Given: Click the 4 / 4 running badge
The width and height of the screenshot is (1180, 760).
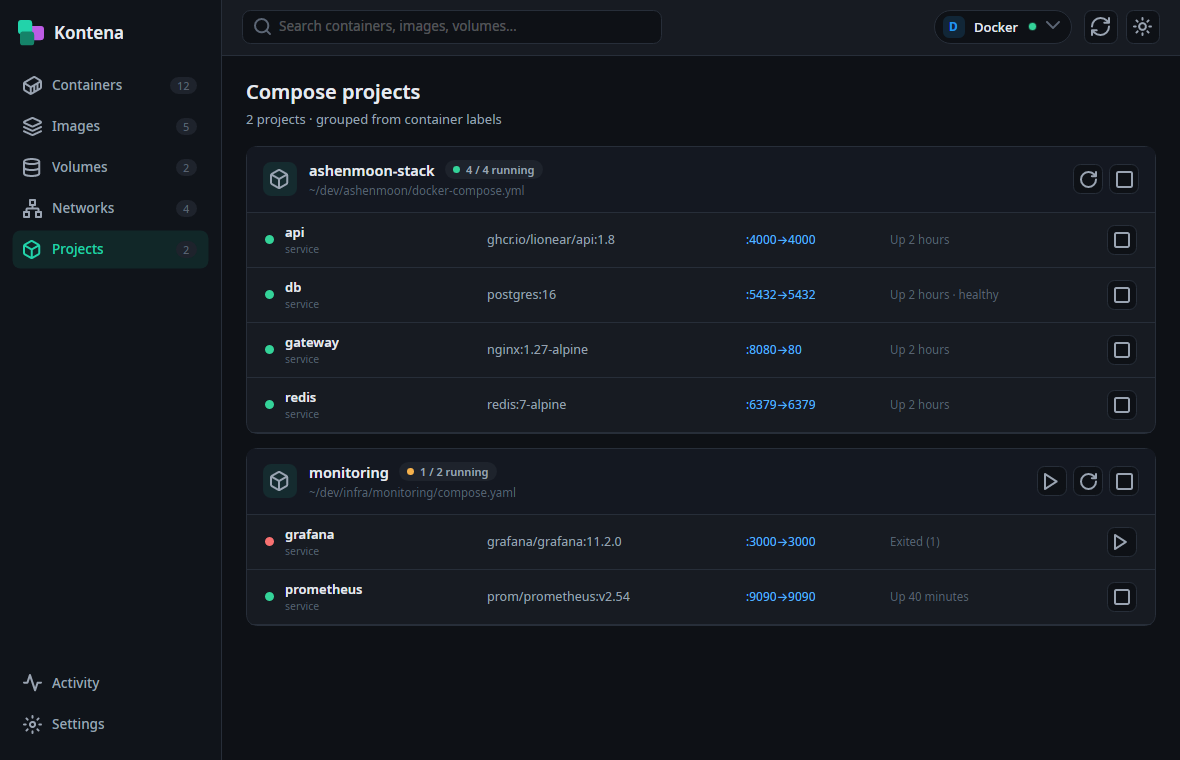Looking at the screenshot, I should [494, 170].
